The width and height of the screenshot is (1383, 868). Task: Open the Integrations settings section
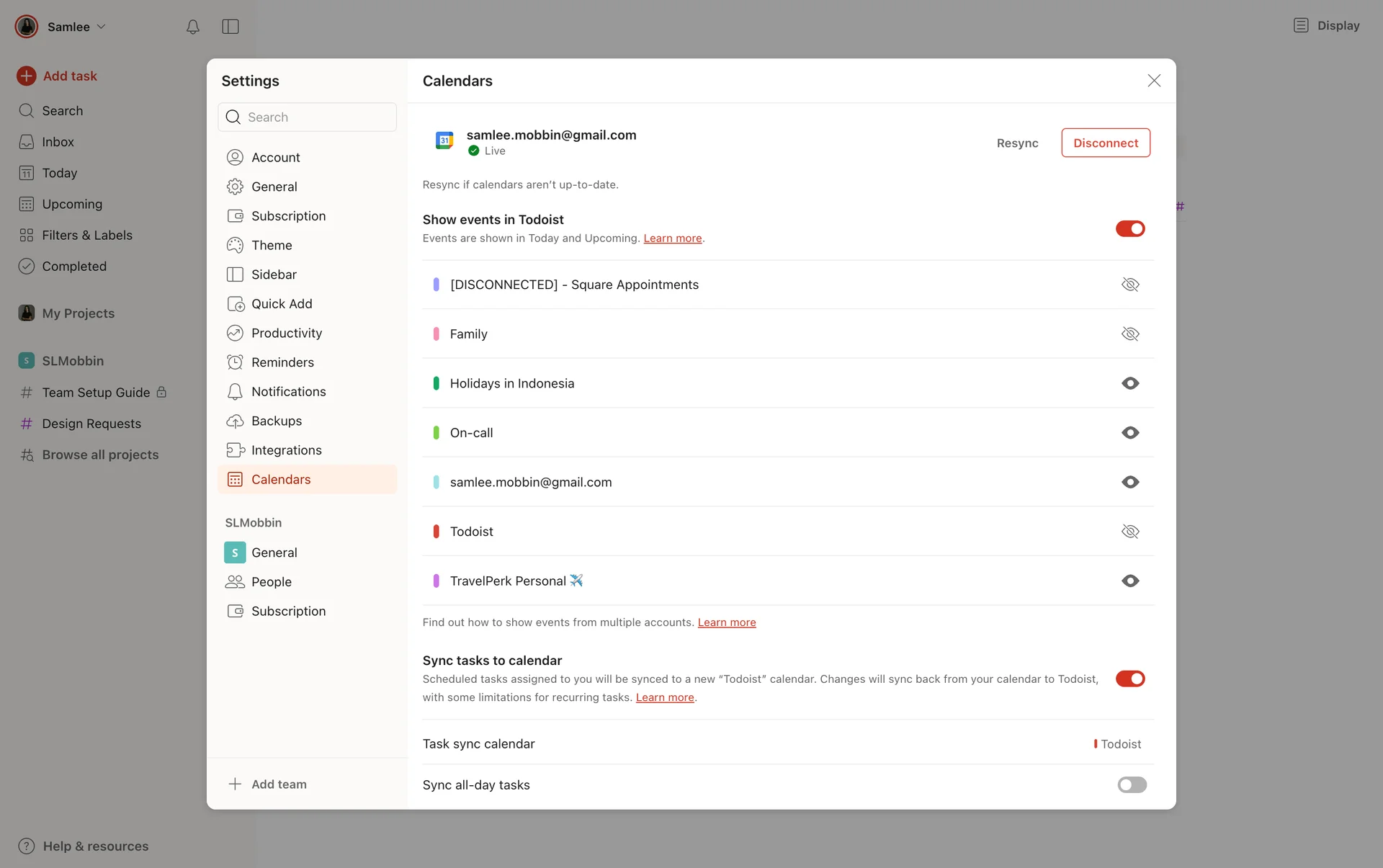coord(286,450)
